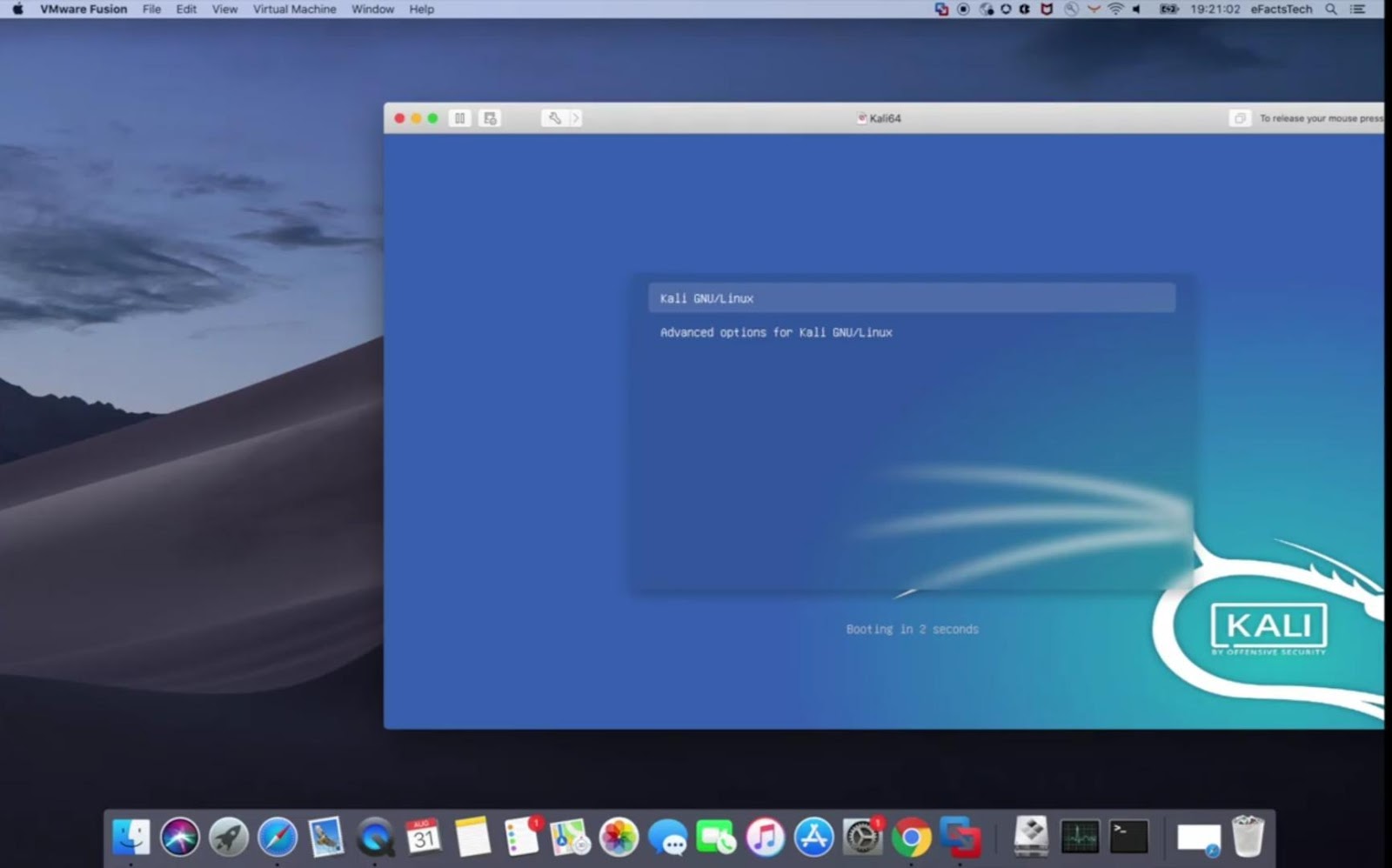Expand the toolbar chevron next to the wrench
Screen dimensions: 1392x868
pos(575,118)
